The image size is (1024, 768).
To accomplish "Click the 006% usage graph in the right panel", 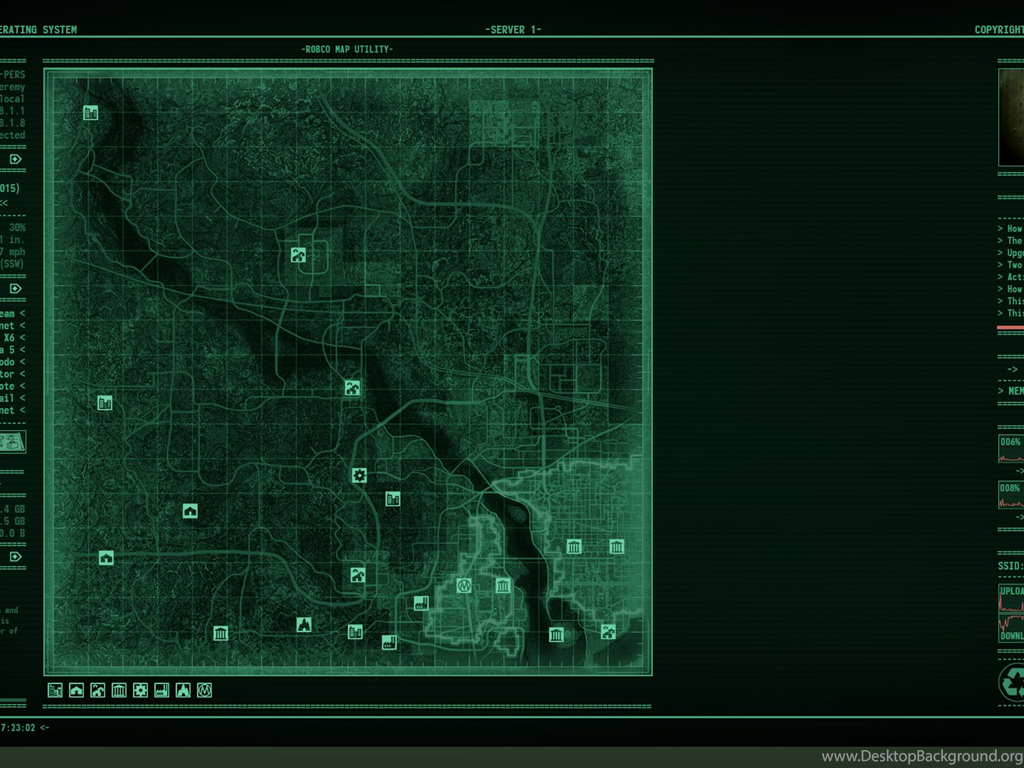I will tap(1011, 449).
